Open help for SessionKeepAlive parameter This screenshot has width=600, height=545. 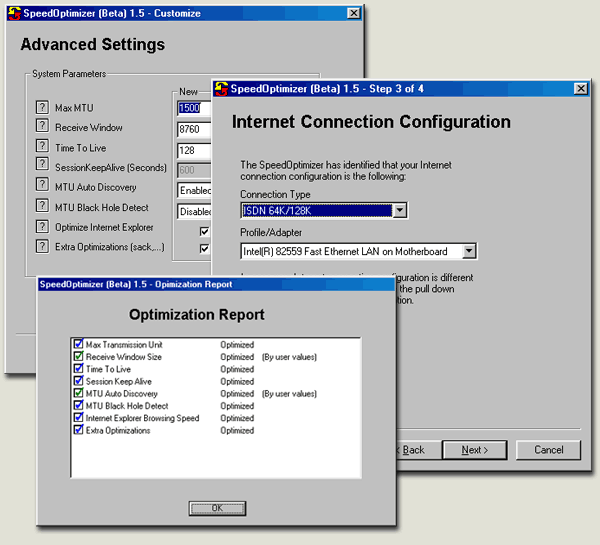[x=42, y=164]
